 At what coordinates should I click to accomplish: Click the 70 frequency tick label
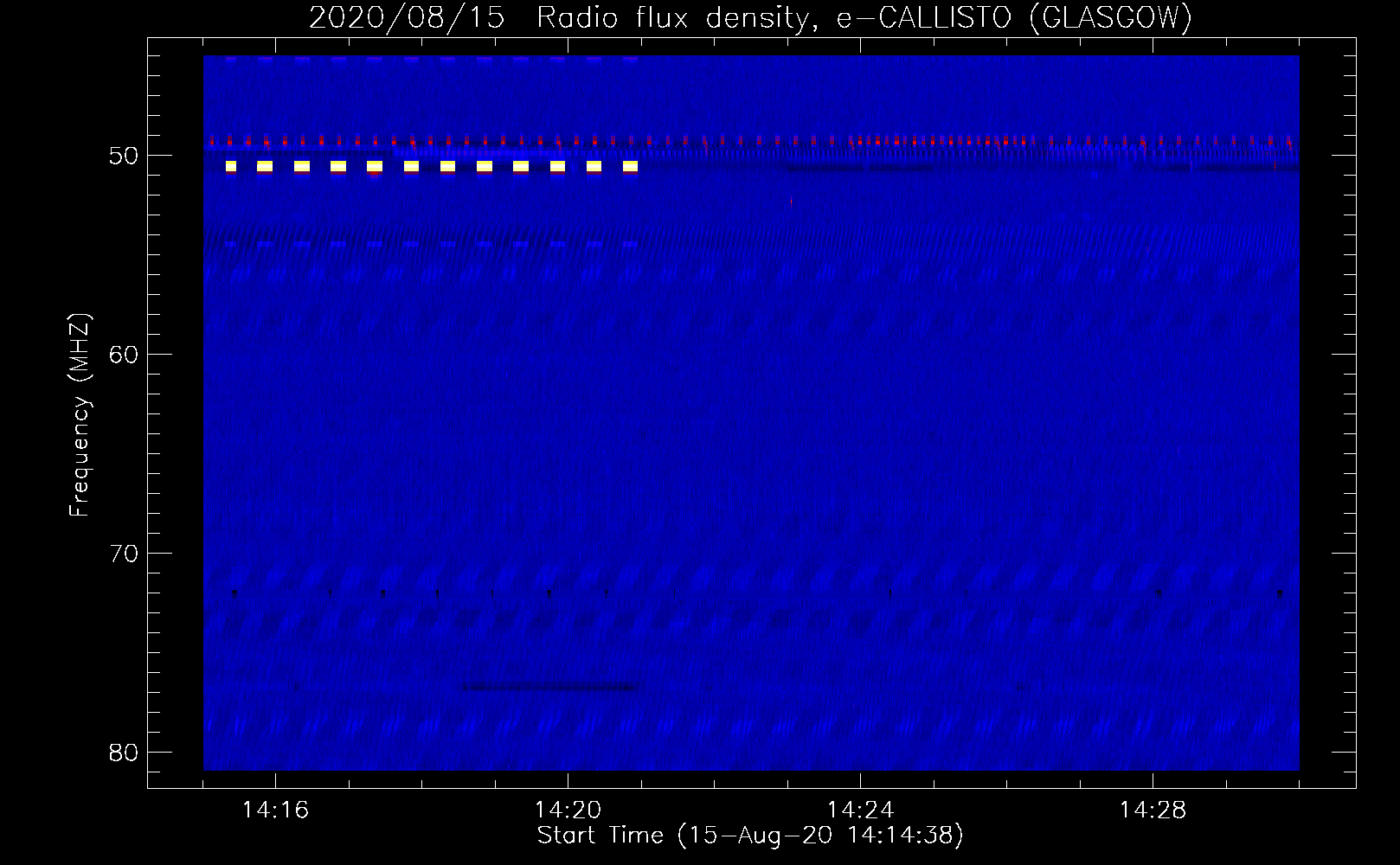point(125,554)
